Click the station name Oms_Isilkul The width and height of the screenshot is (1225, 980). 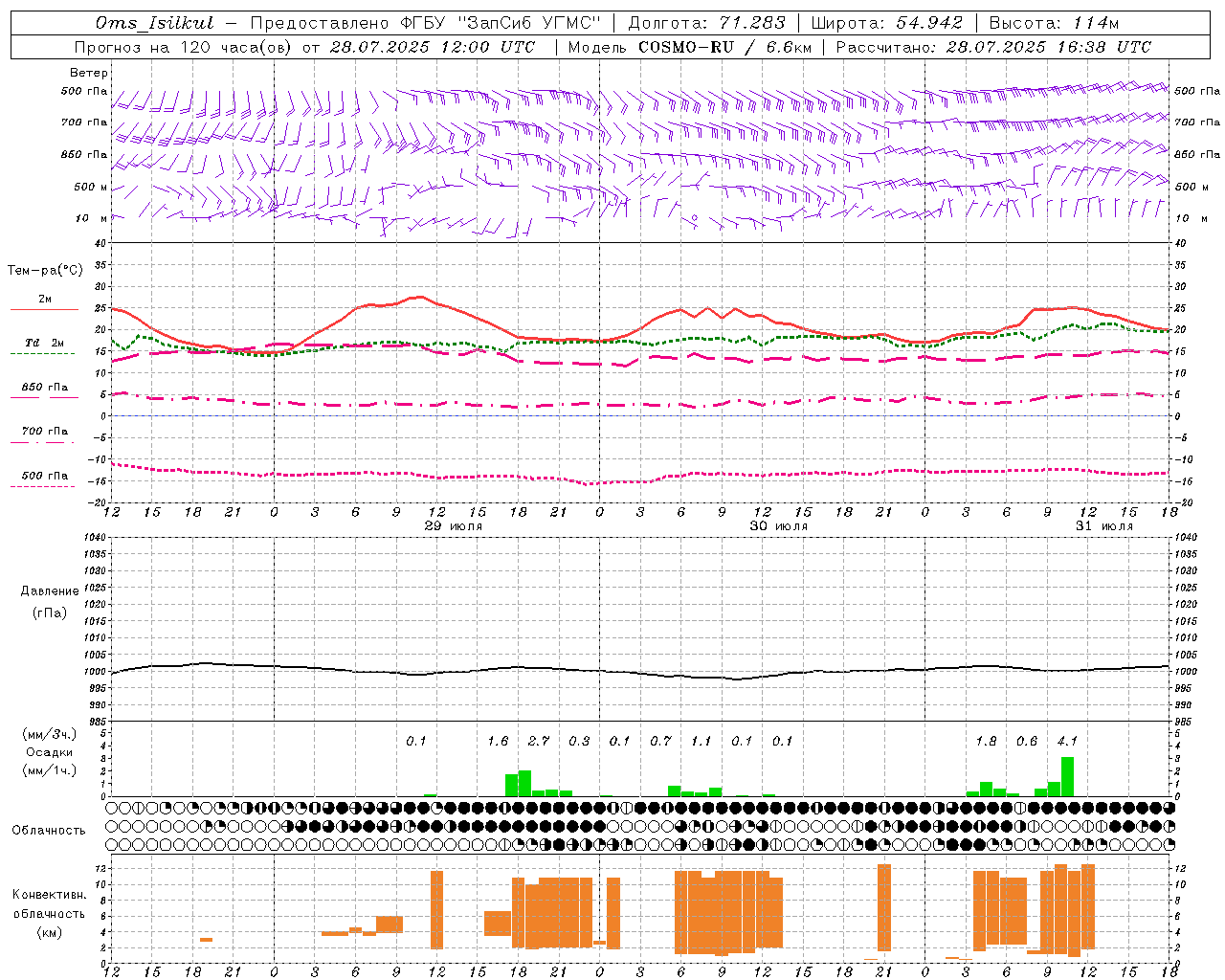(x=155, y=23)
